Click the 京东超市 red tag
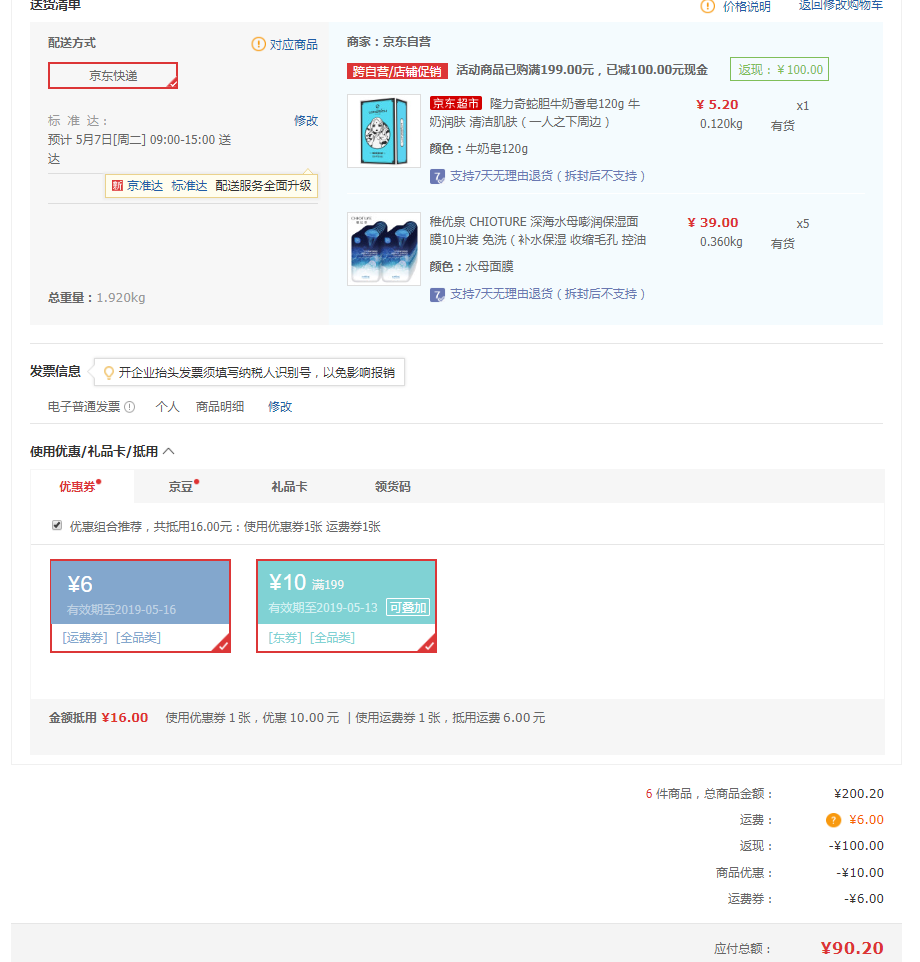This screenshot has height=962, width=920. click(x=456, y=103)
